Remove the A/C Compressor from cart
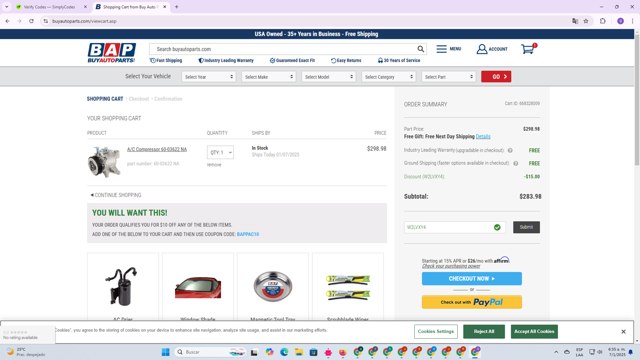The width and height of the screenshot is (640, 360). (x=214, y=165)
